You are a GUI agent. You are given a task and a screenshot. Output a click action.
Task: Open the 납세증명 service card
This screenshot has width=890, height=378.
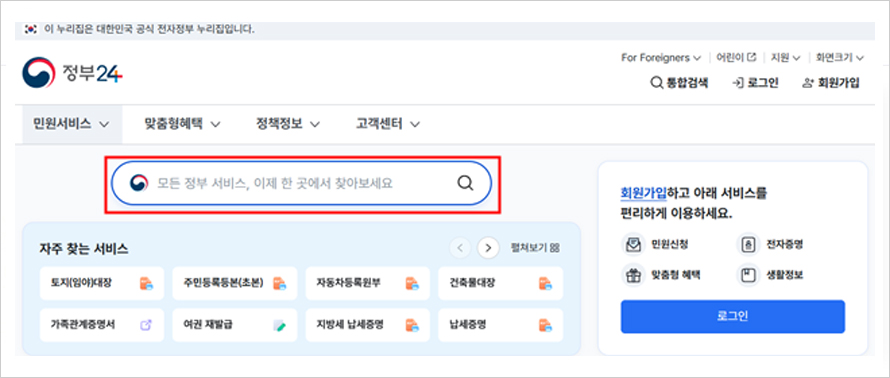pos(501,325)
